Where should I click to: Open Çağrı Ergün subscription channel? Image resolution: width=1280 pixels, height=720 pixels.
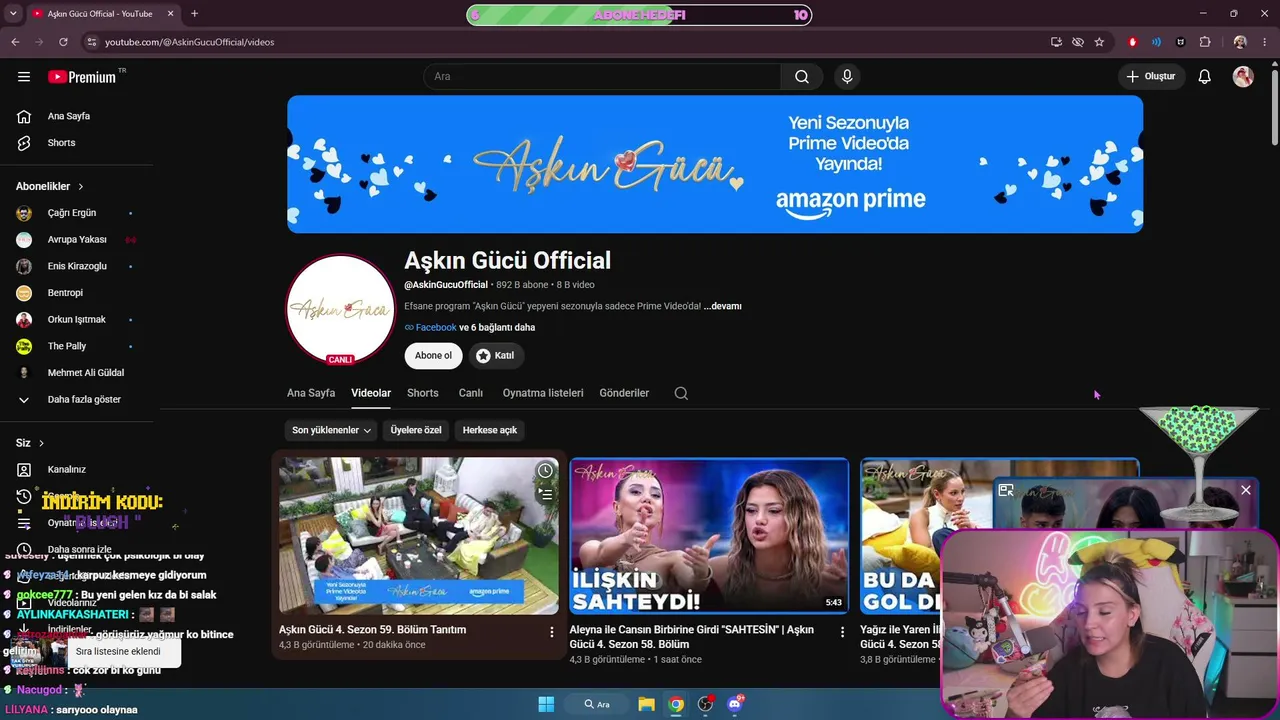click(x=78, y=213)
